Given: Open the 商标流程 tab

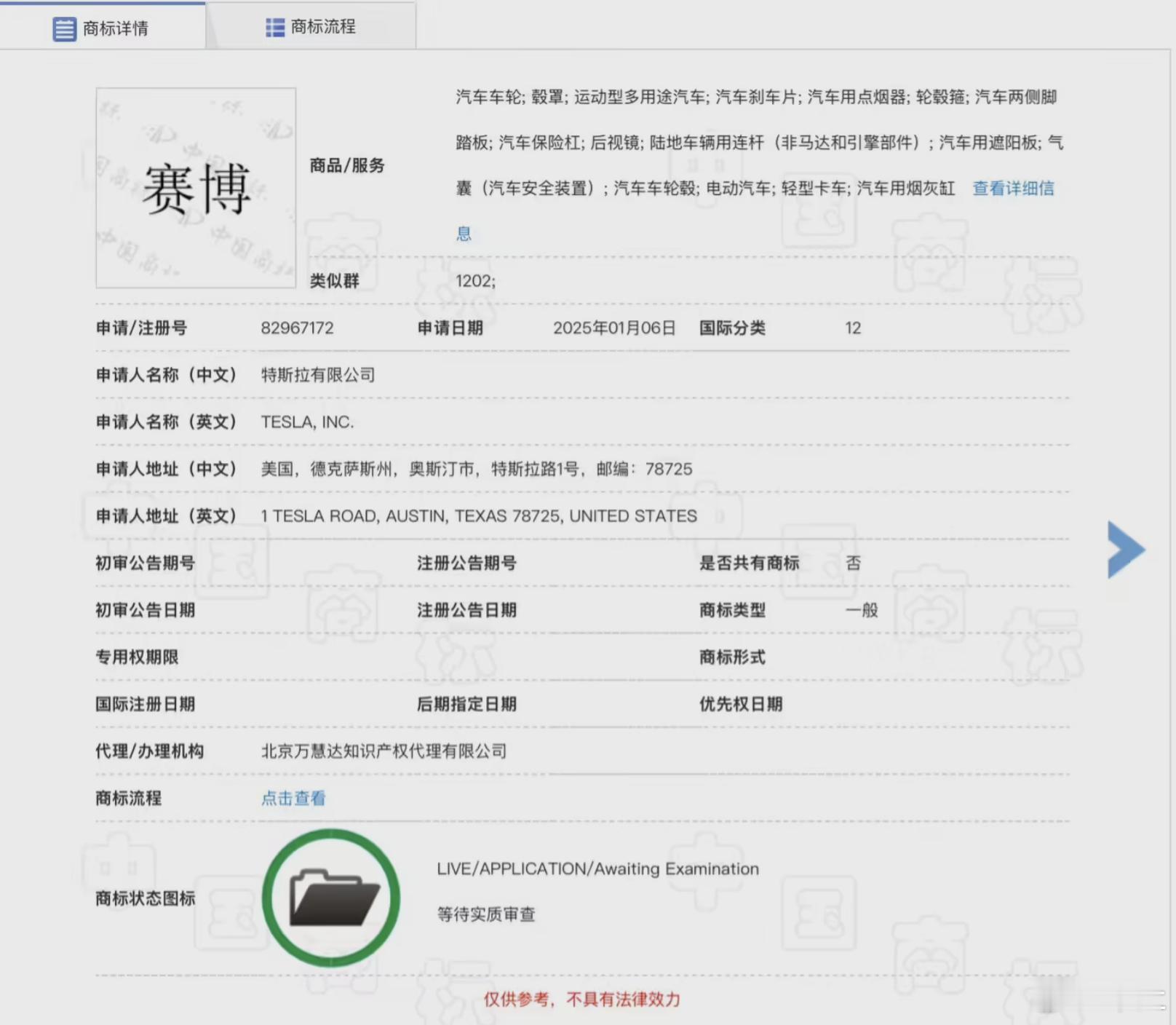Looking at the screenshot, I should [311, 27].
